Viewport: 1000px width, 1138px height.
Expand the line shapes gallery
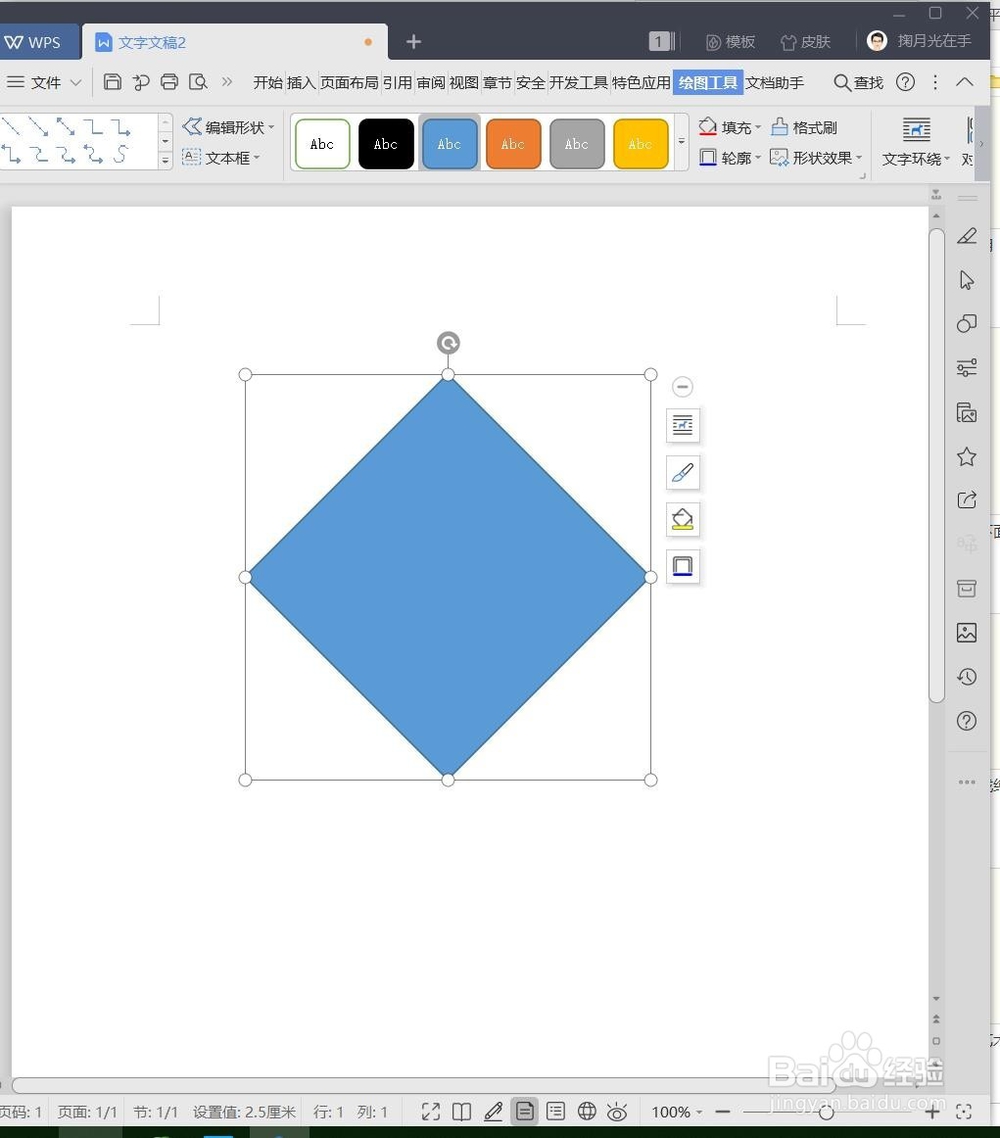pos(165,160)
